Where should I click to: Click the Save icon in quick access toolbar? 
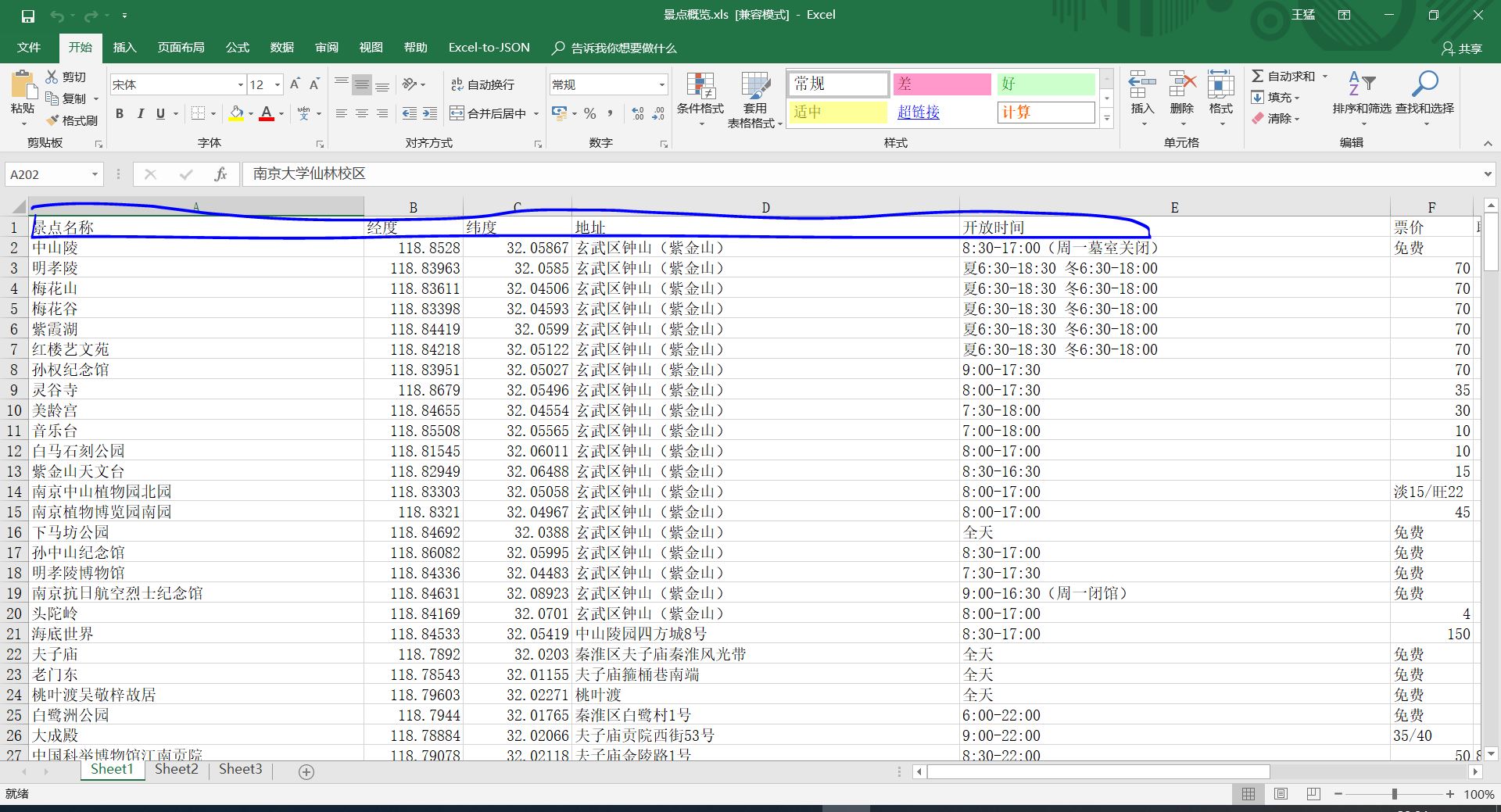click(27, 16)
